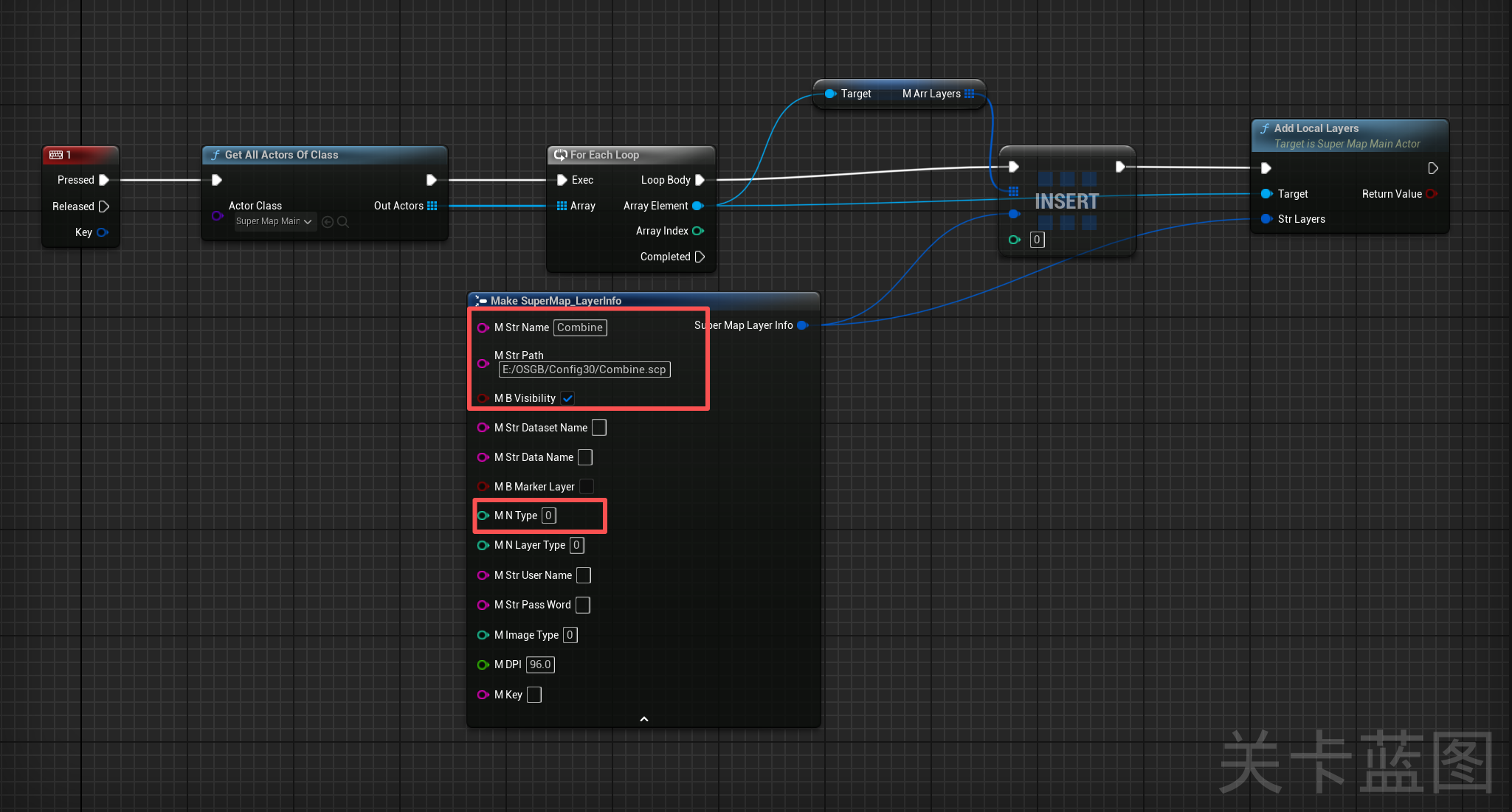Click the browse-to-asset magnifier icon under Actor Class

343,222
